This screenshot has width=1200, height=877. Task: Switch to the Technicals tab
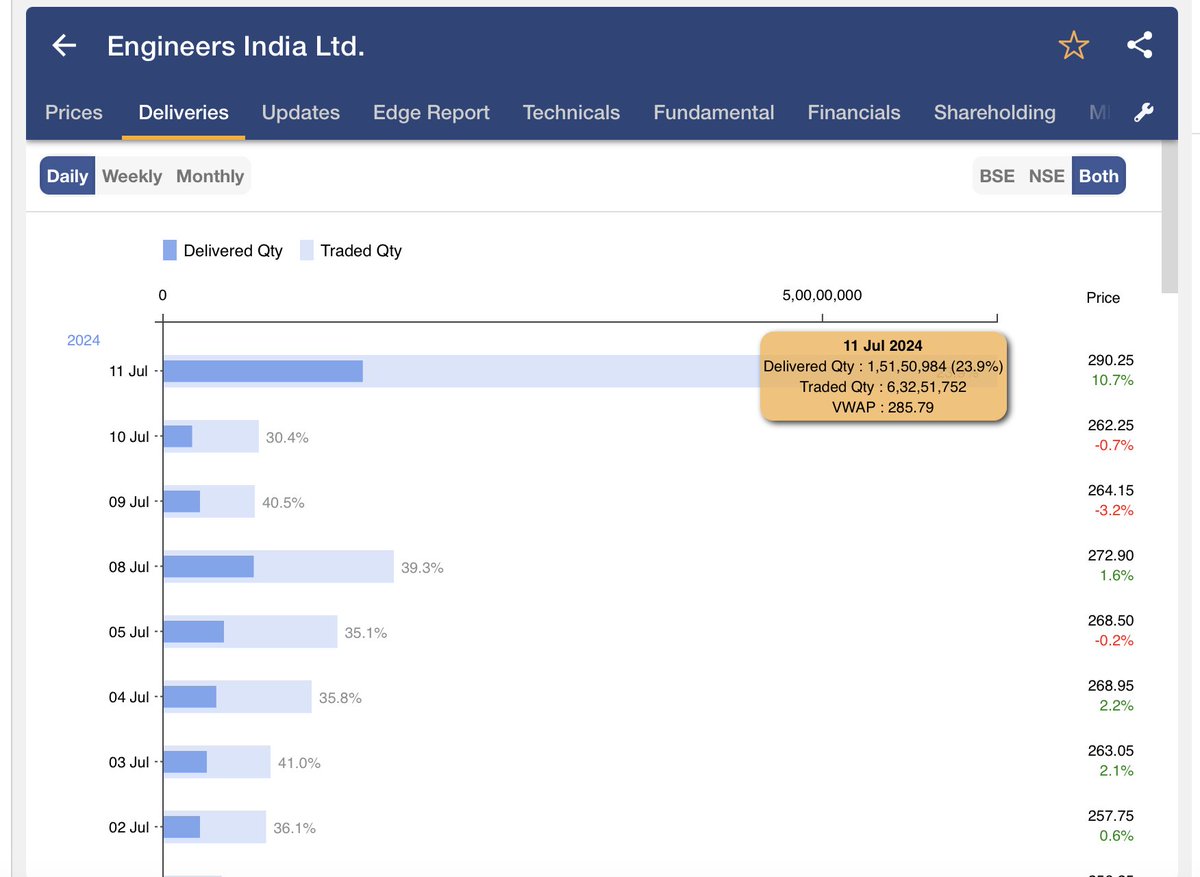point(571,113)
